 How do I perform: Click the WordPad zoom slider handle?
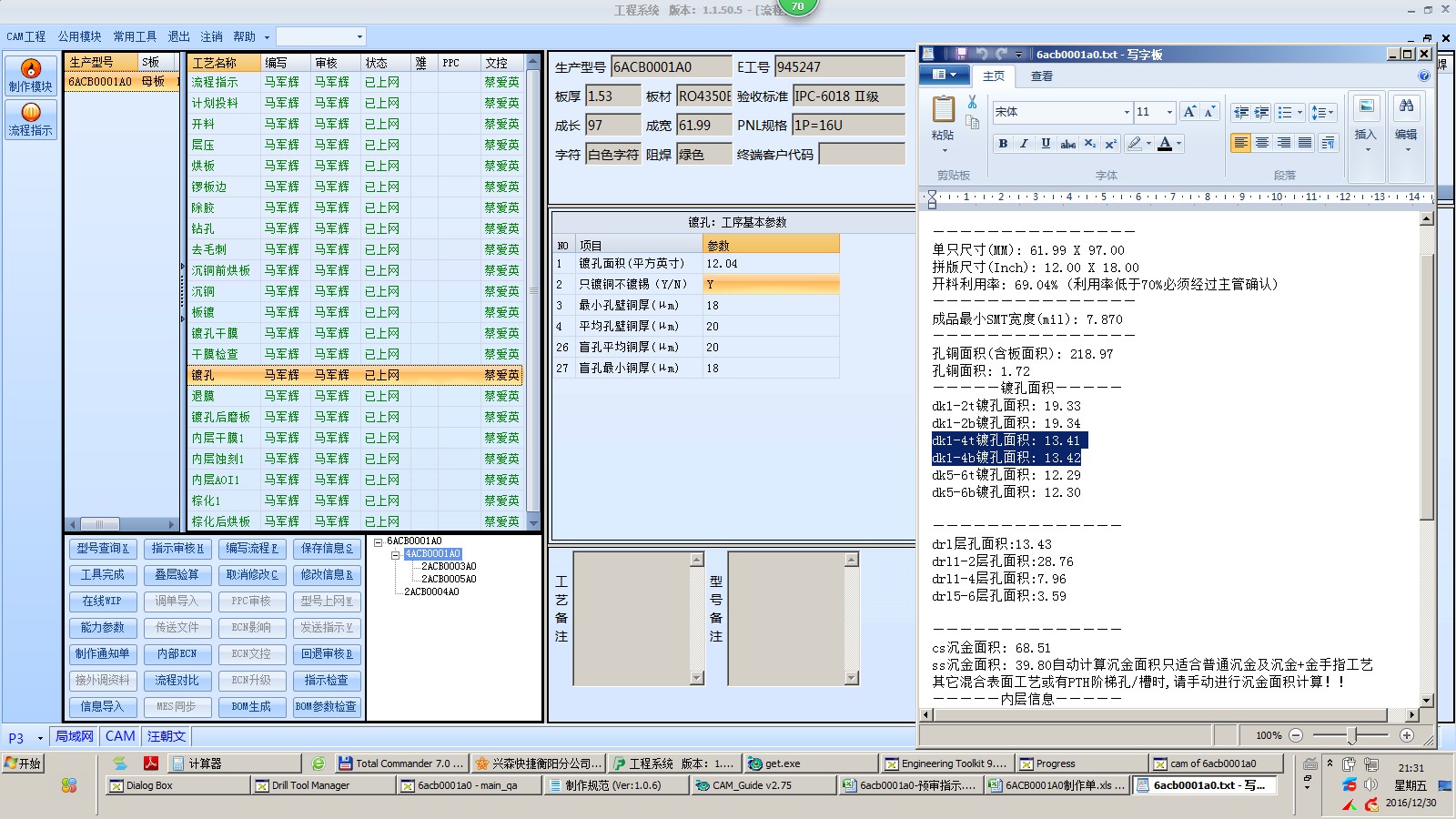(x=1352, y=735)
